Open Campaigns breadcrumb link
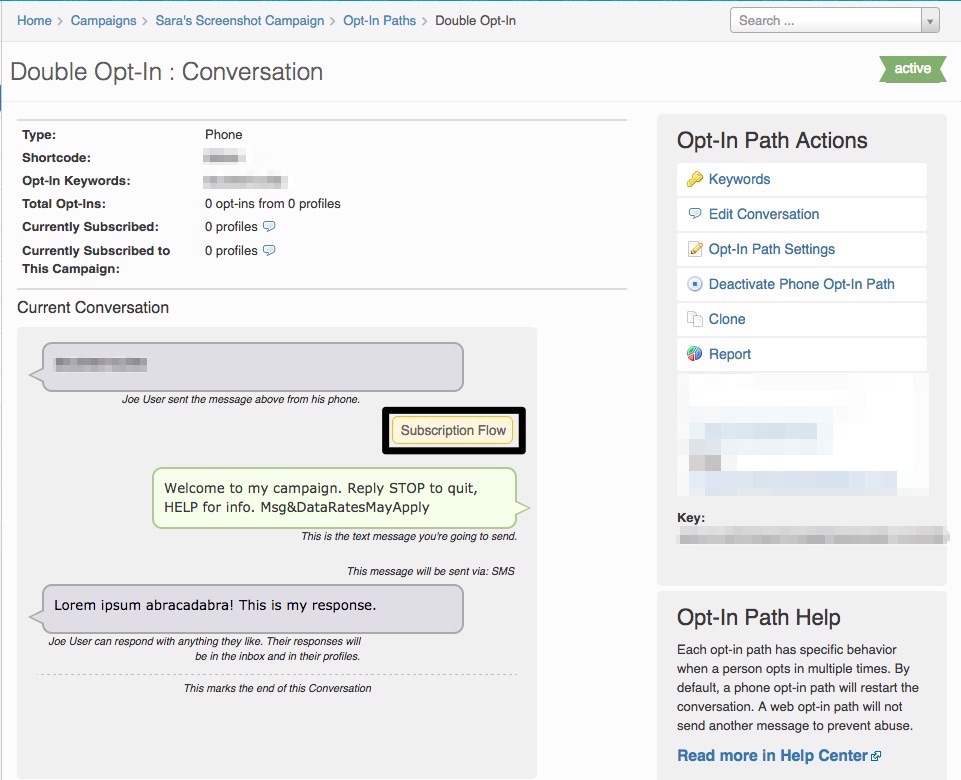 [x=104, y=20]
